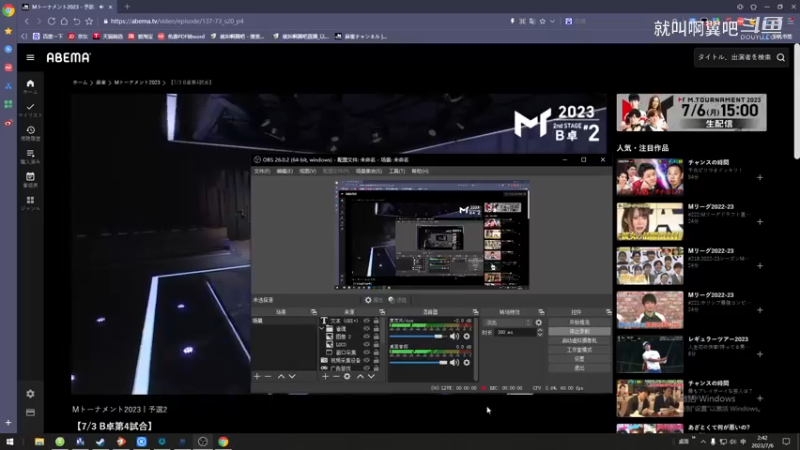Open first mixer channel settings gear
Image resolution: width=800 pixels, height=450 pixels.
click(x=466, y=336)
